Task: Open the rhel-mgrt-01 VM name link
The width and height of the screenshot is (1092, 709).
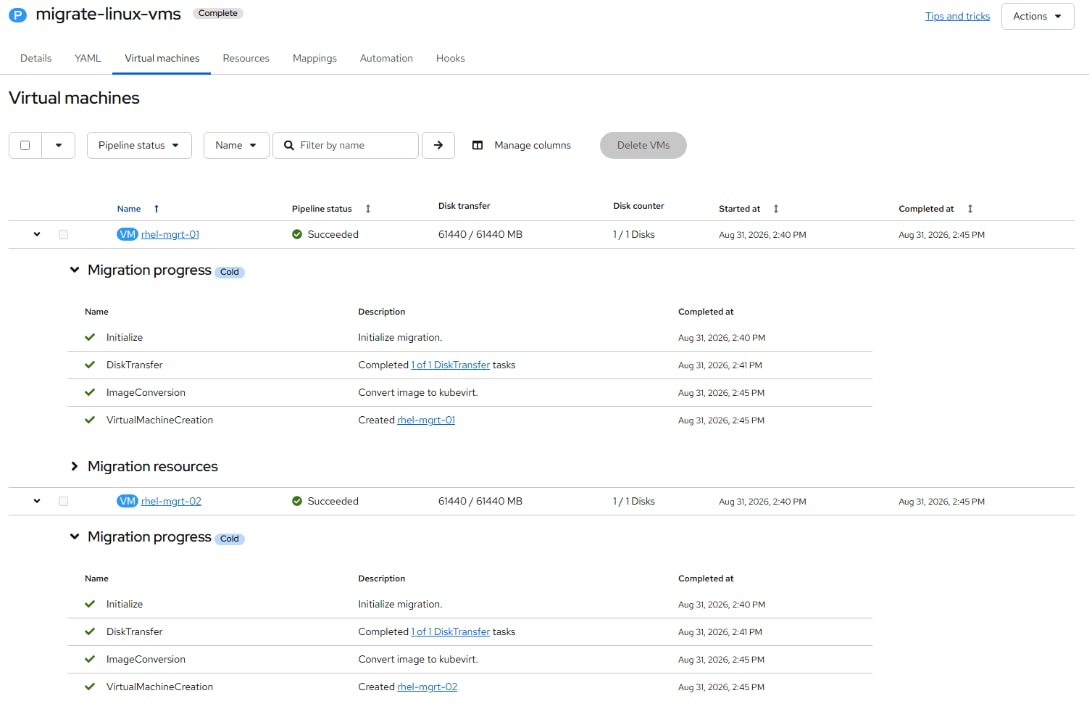Action: click(x=170, y=235)
